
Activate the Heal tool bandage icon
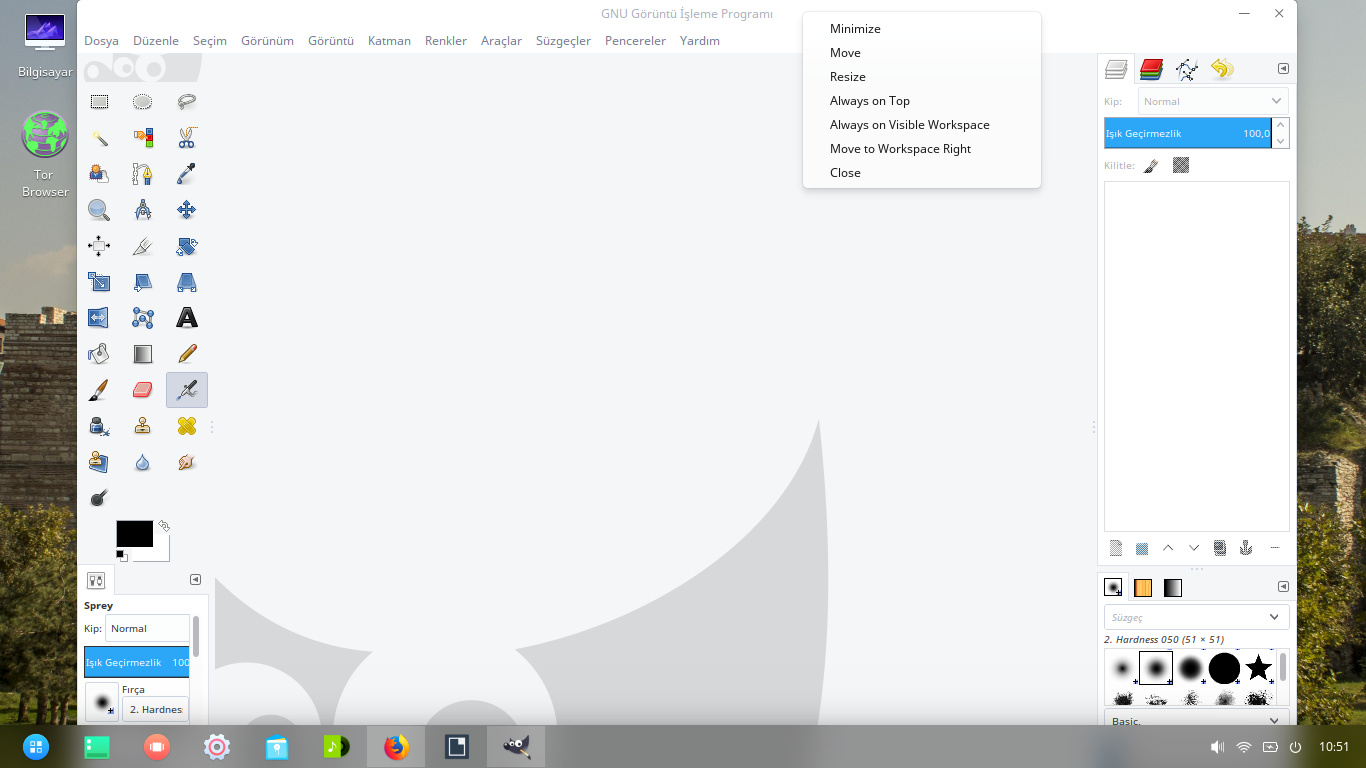point(187,426)
